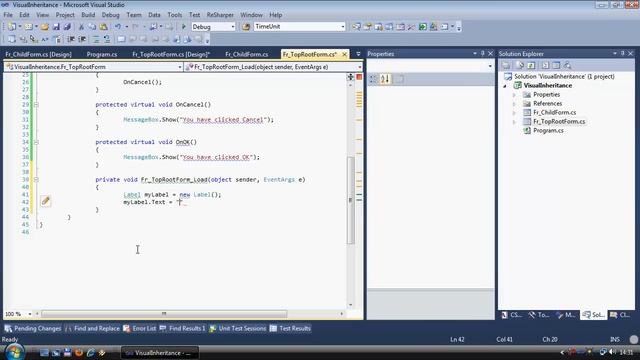Open the Build menu
The image size is (640, 360).
[88, 15]
